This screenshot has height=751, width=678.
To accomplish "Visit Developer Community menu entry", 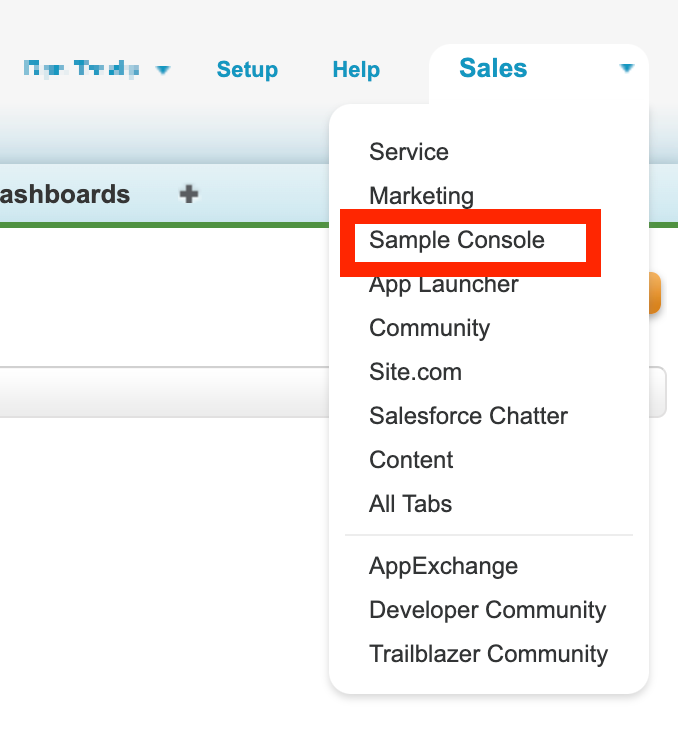I will 487,610.
